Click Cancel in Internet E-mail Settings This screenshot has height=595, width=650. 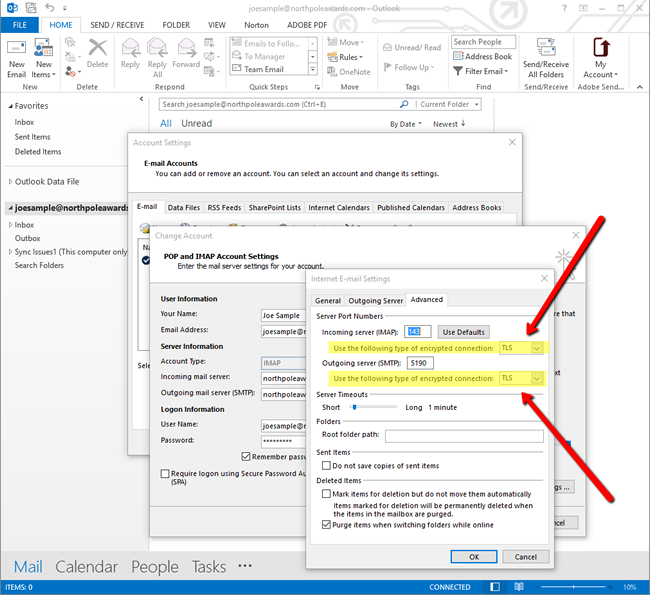point(526,557)
